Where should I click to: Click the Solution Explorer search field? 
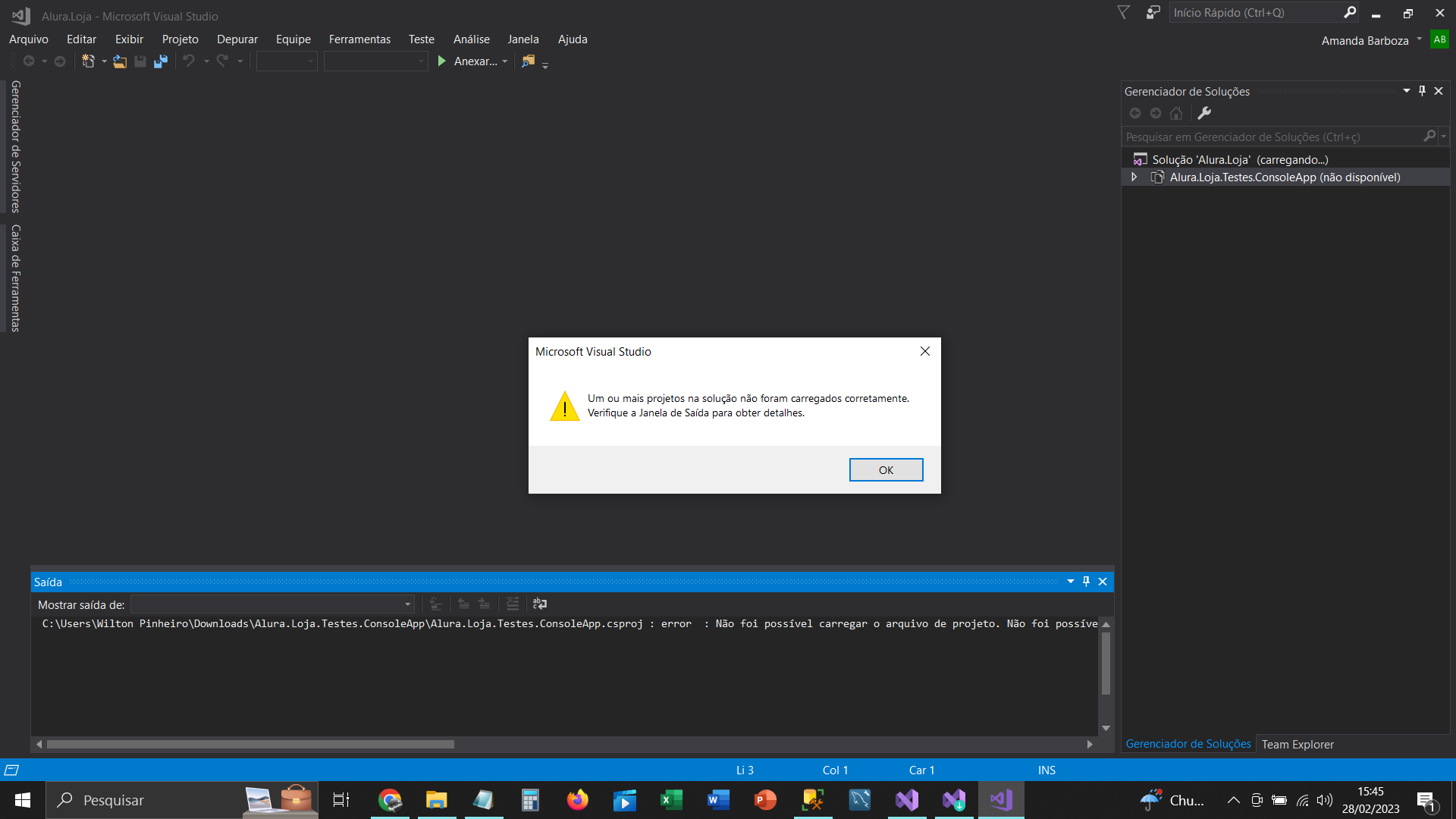coord(1272,136)
